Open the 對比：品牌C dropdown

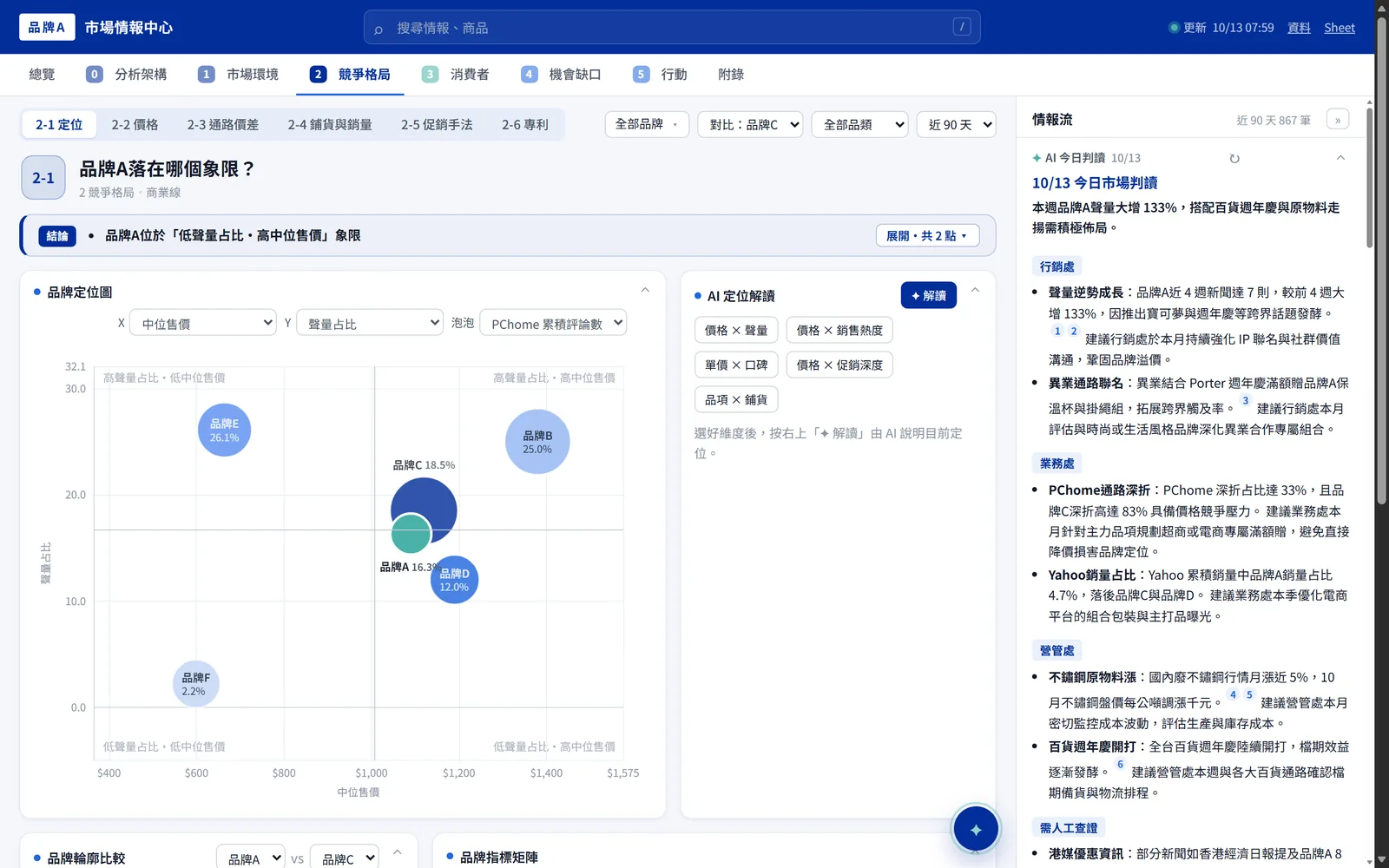pyautogui.click(x=750, y=124)
